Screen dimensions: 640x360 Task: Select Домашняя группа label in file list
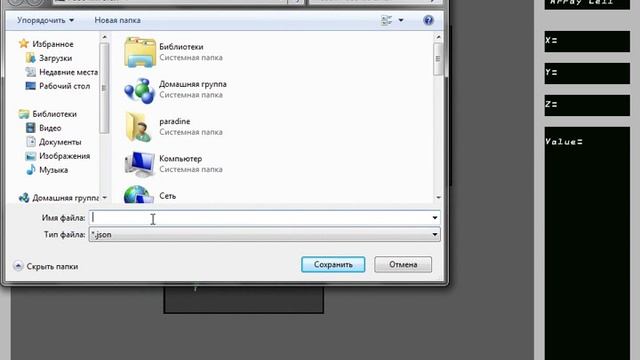click(x=193, y=84)
